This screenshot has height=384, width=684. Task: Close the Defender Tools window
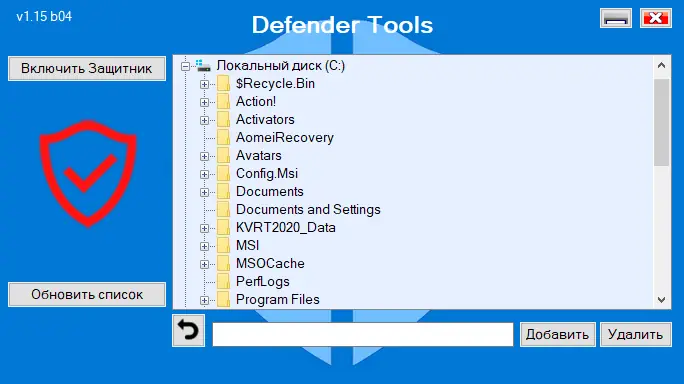tap(656, 18)
